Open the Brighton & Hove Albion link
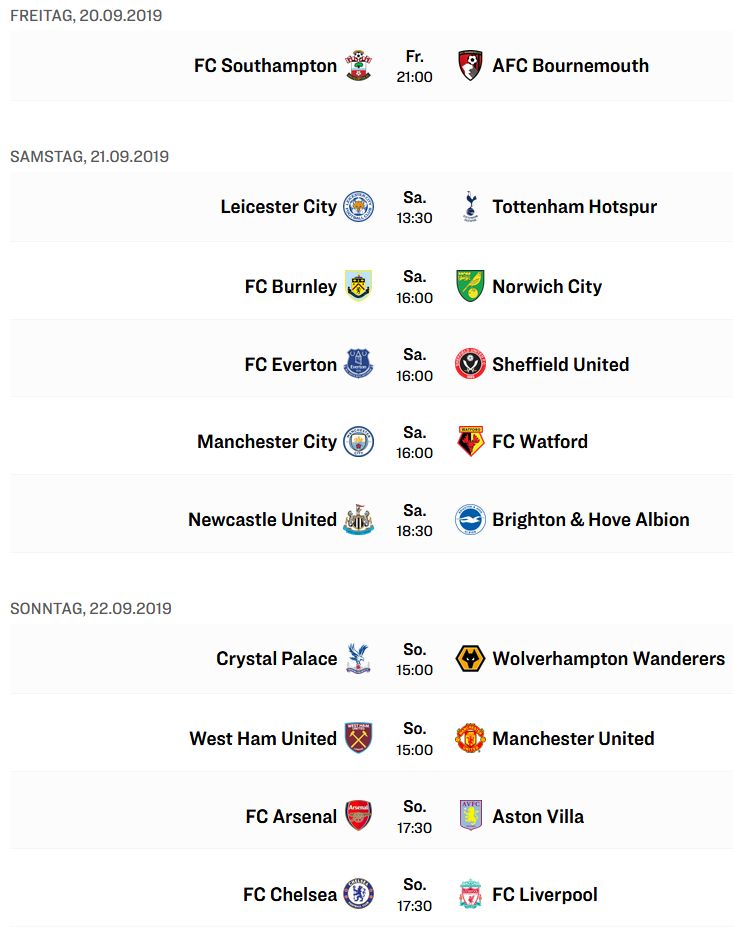This screenshot has height=927, width=733. point(591,520)
